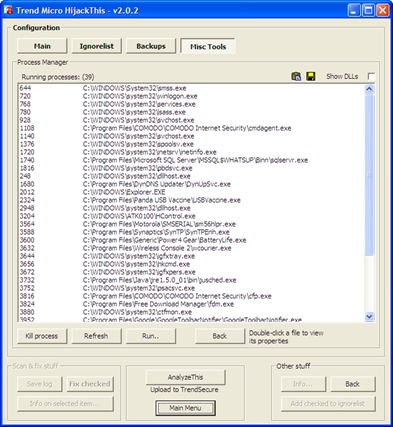393x427 pixels.
Task: Select the sm56hlpr.exe process row
Action: click(192, 224)
